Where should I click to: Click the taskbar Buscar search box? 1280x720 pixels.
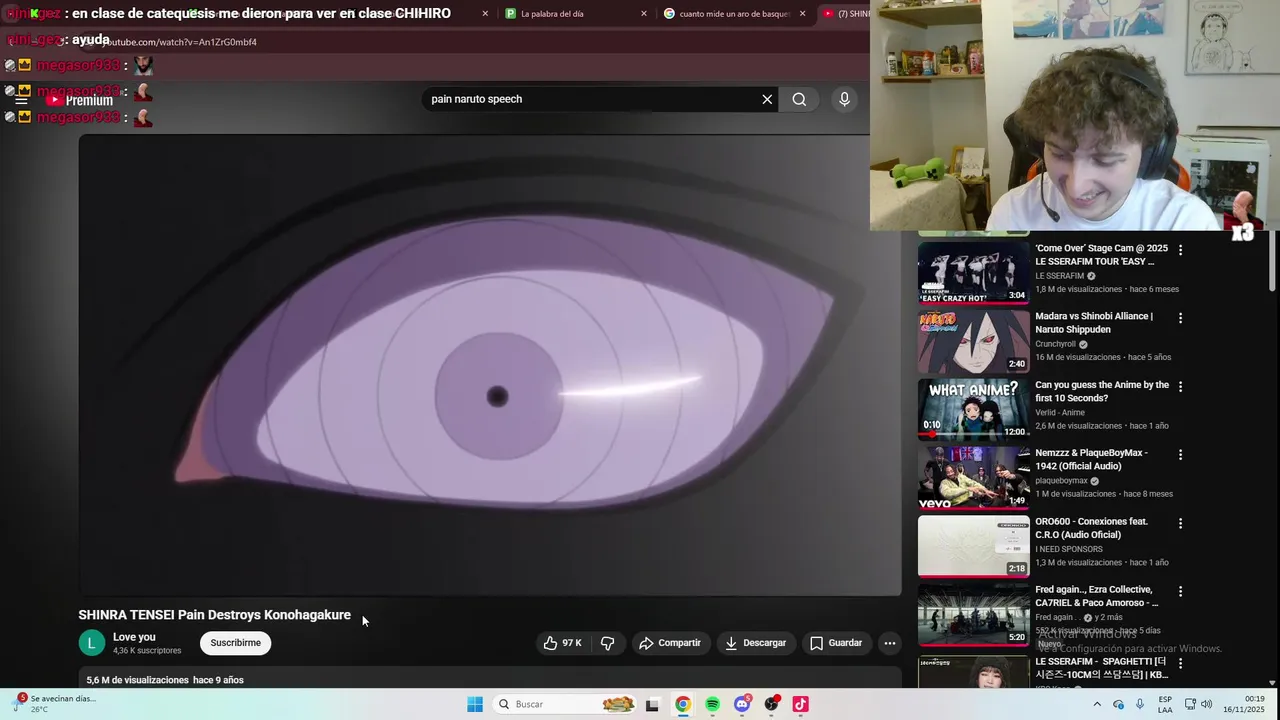click(x=565, y=704)
